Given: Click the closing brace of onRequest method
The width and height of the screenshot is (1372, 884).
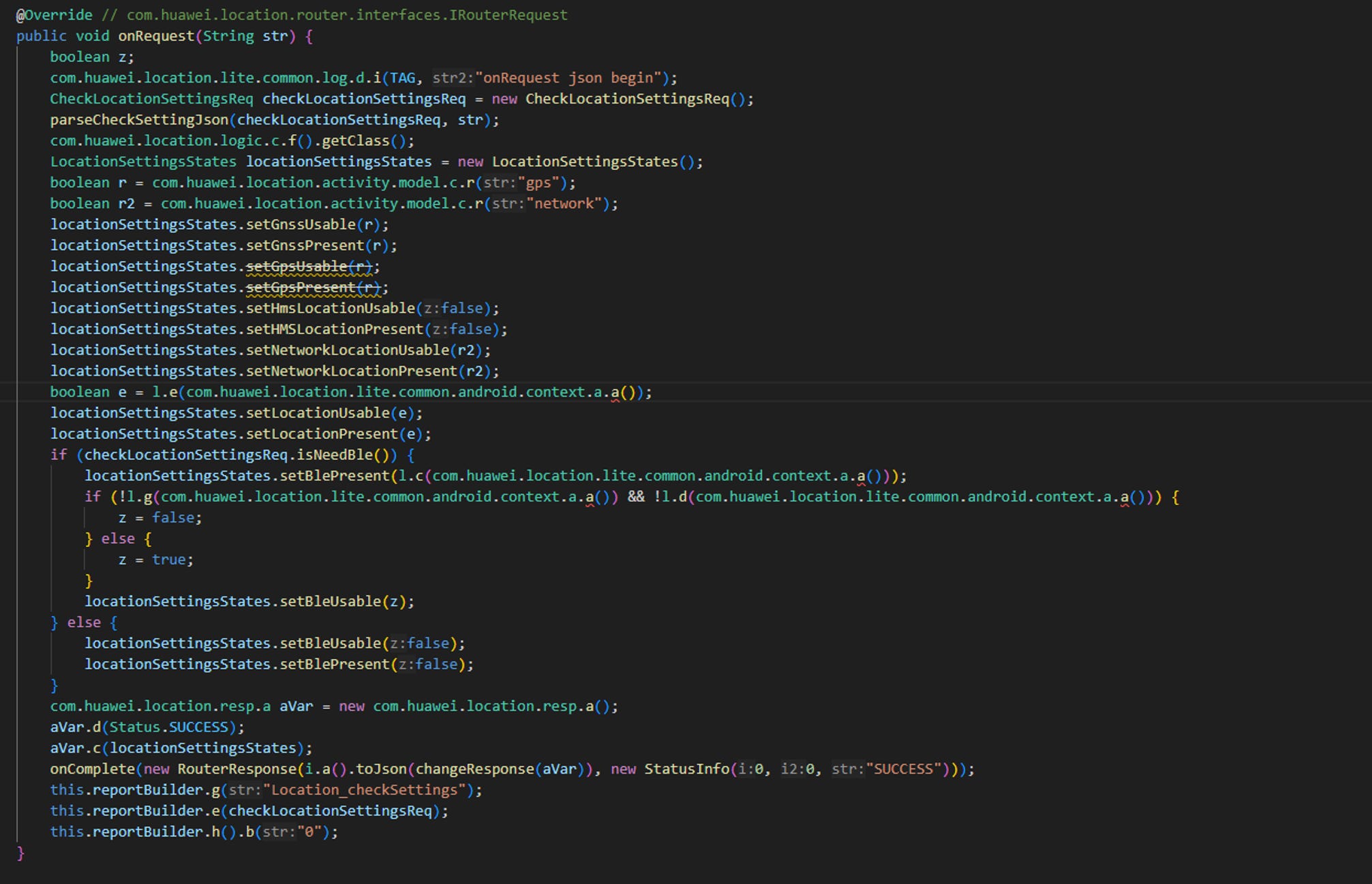Looking at the screenshot, I should click(x=20, y=853).
